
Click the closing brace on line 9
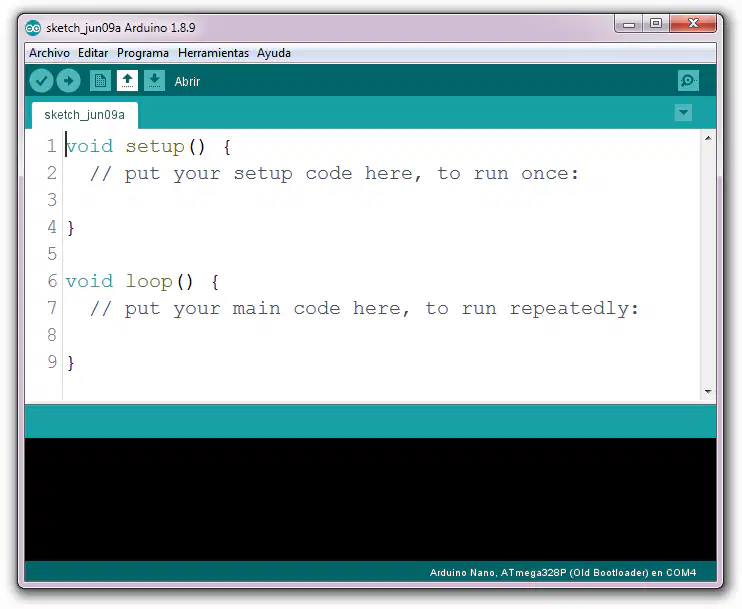click(x=71, y=363)
